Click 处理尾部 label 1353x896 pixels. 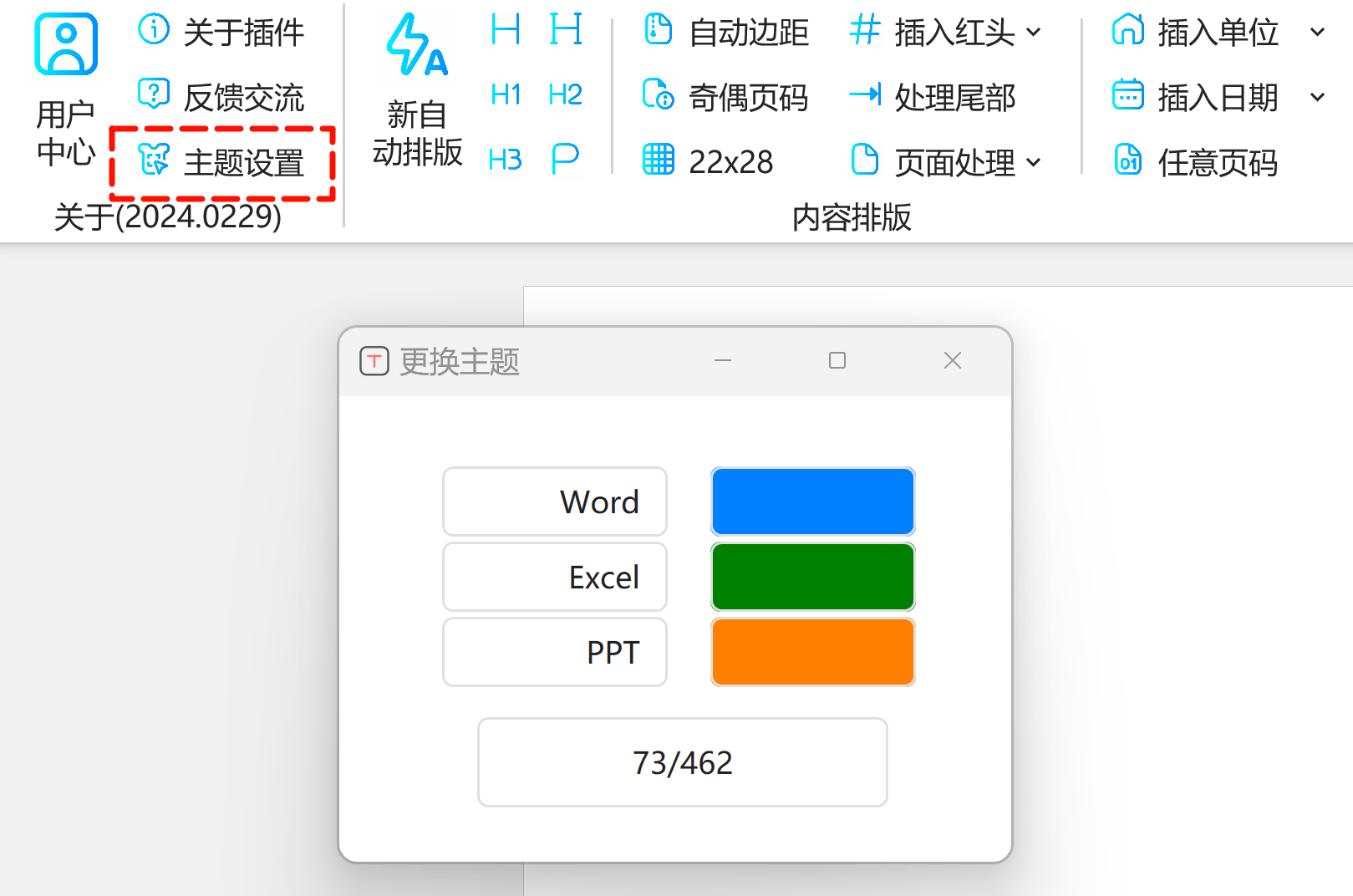[x=955, y=98]
